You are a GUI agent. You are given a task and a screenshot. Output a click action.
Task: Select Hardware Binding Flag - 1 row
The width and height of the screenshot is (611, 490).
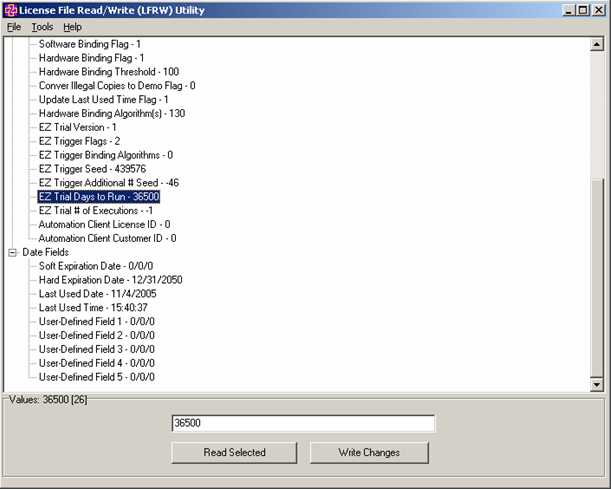coord(91,58)
